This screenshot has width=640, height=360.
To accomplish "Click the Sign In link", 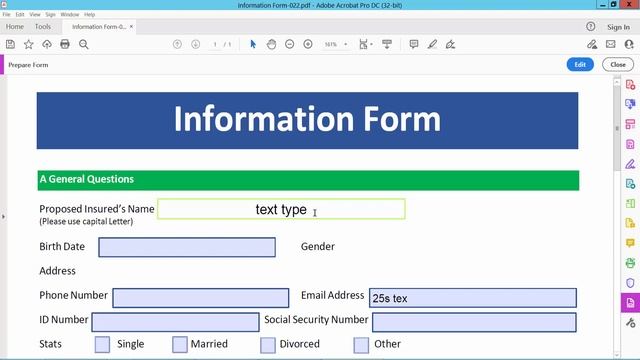I will coord(618,27).
